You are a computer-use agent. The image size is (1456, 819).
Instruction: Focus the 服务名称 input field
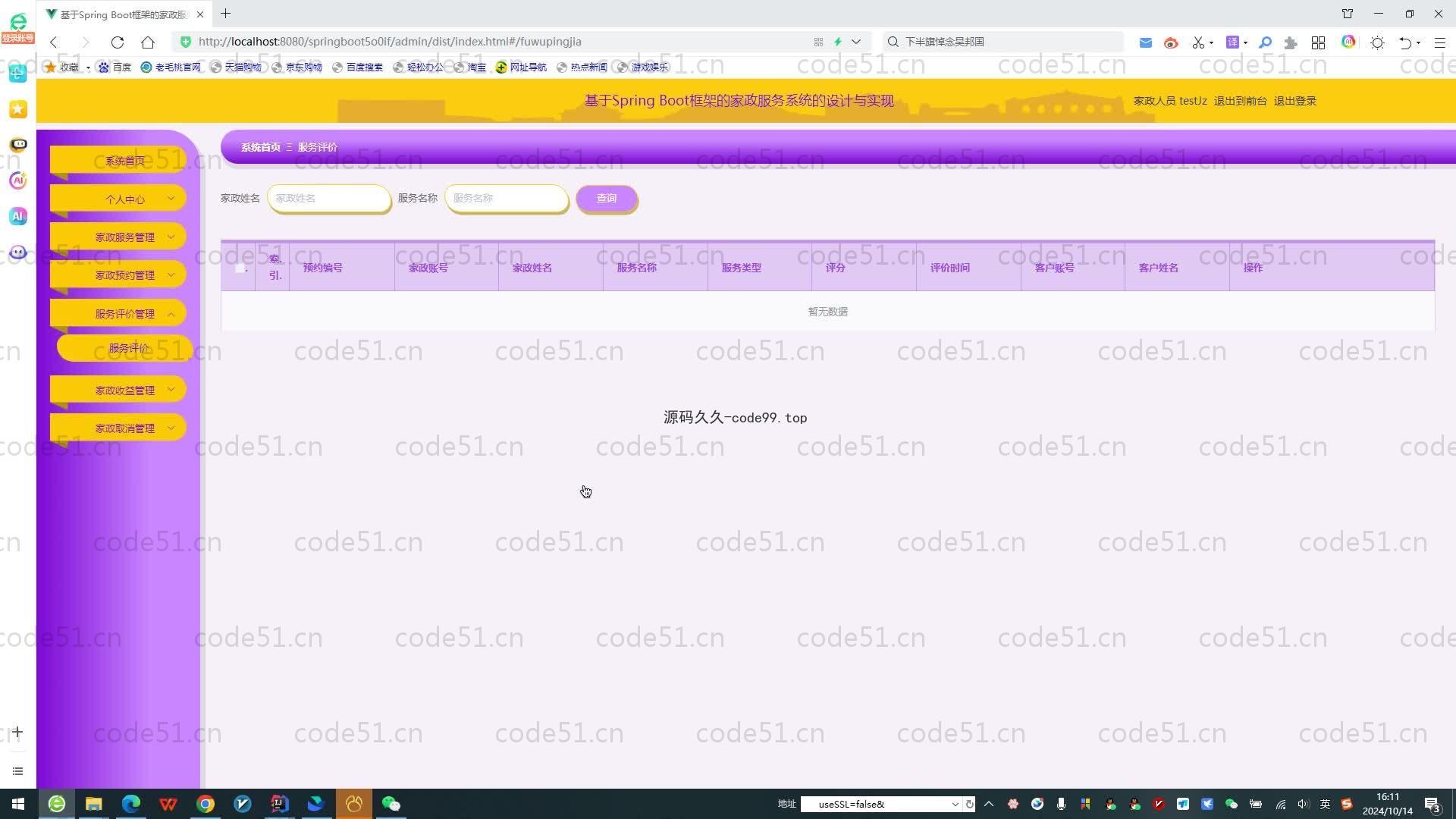tap(507, 198)
